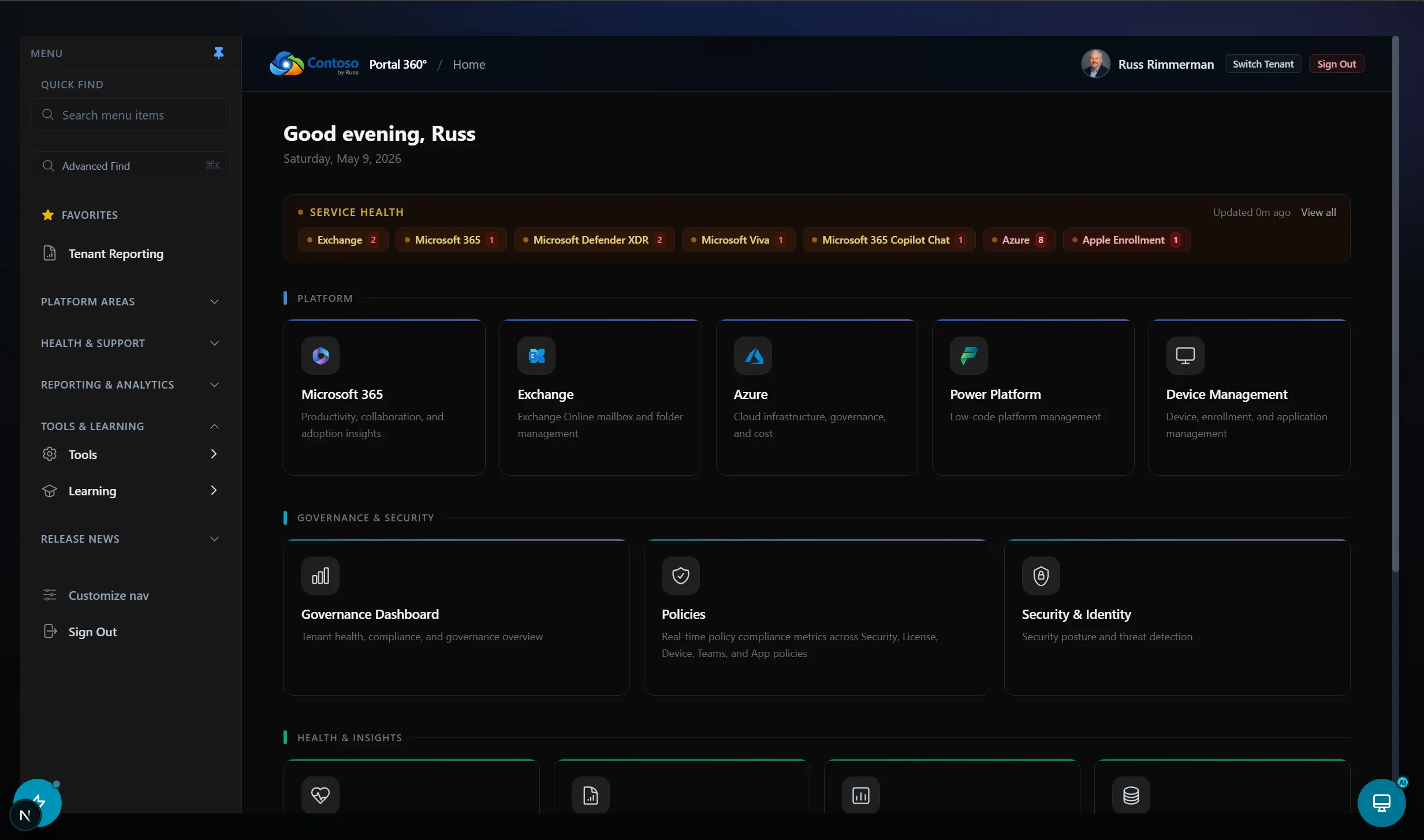Viewport: 1424px width, 840px height.
Task: Open Exchange service health chip
Action: tap(343, 240)
